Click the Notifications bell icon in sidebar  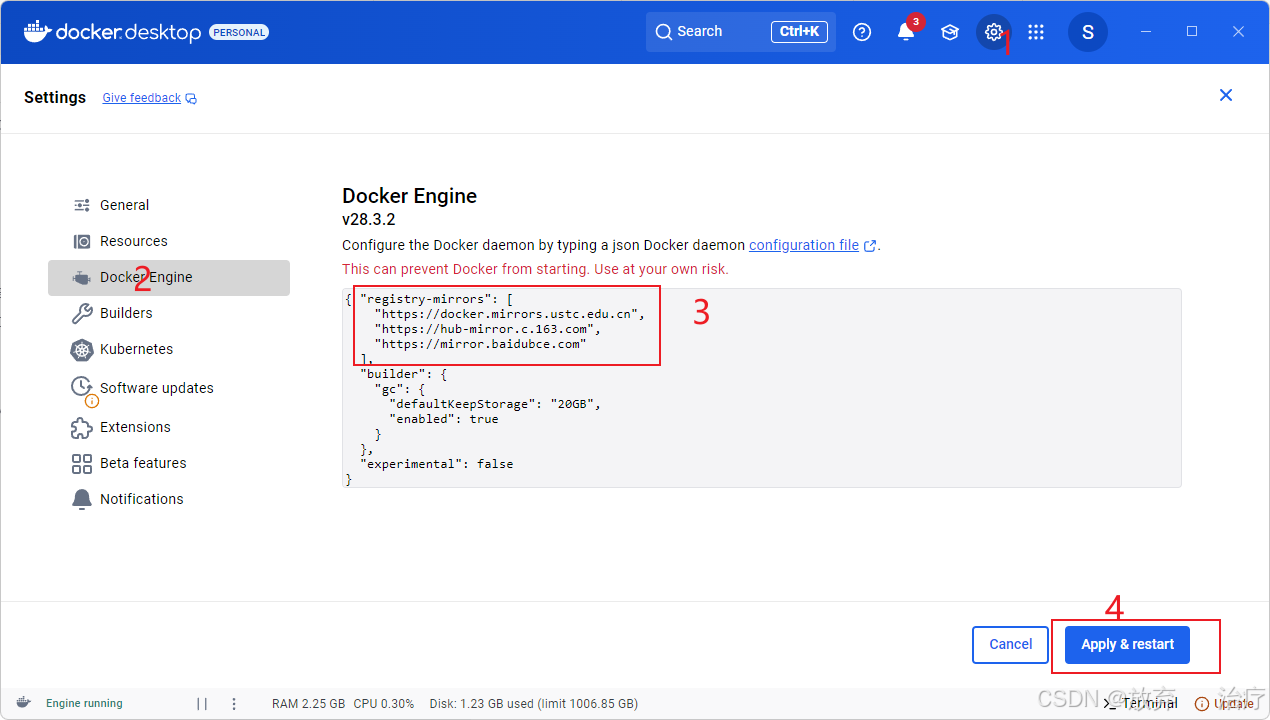point(82,500)
